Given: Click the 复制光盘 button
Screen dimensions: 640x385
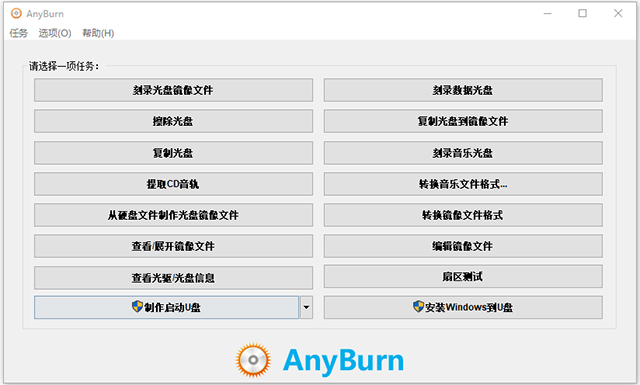Looking at the screenshot, I should (173, 153).
